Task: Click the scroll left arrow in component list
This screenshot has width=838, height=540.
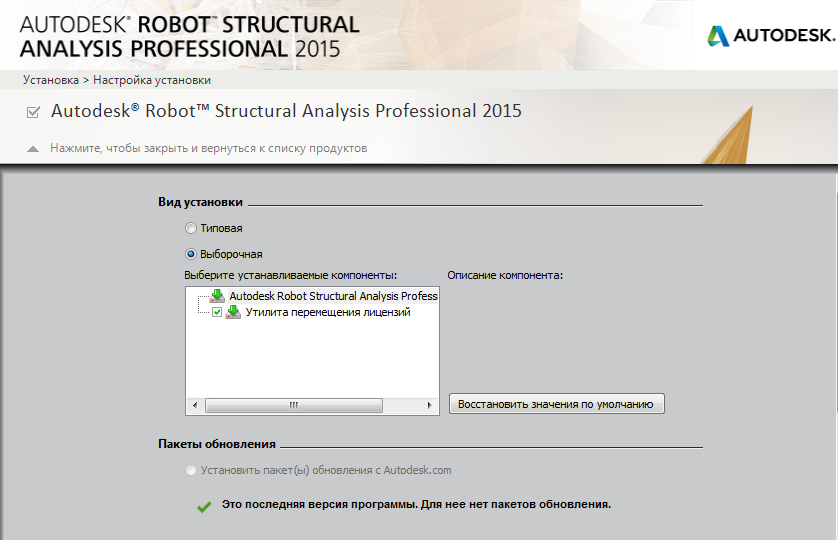Action: coord(193,405)
